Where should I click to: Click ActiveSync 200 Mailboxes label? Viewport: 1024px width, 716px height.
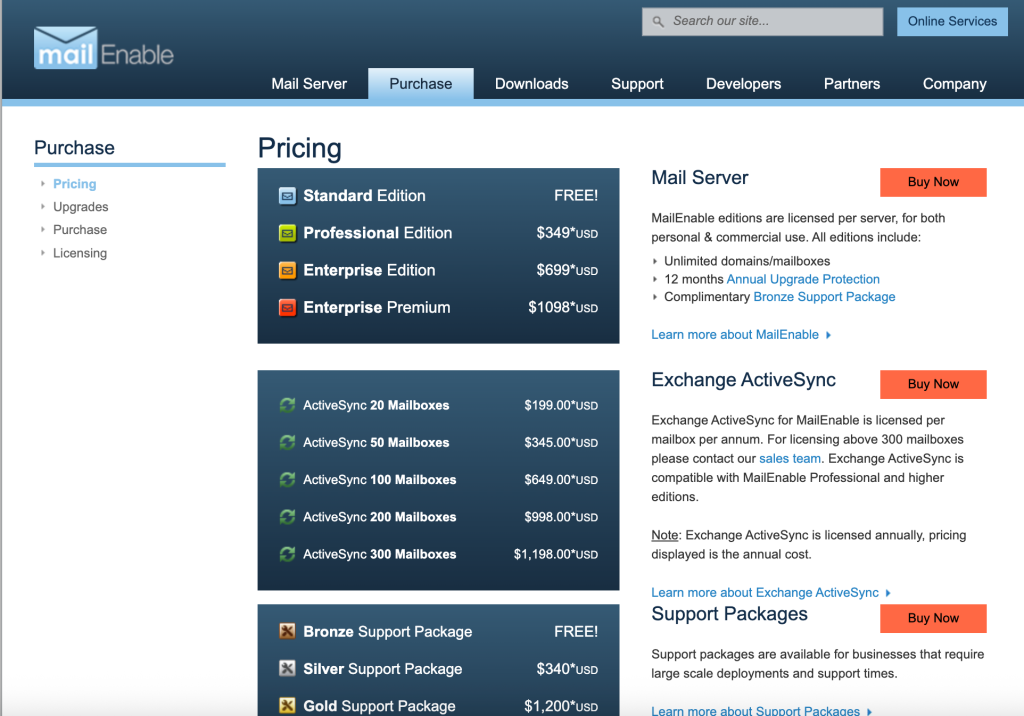(x=379, y=517)
